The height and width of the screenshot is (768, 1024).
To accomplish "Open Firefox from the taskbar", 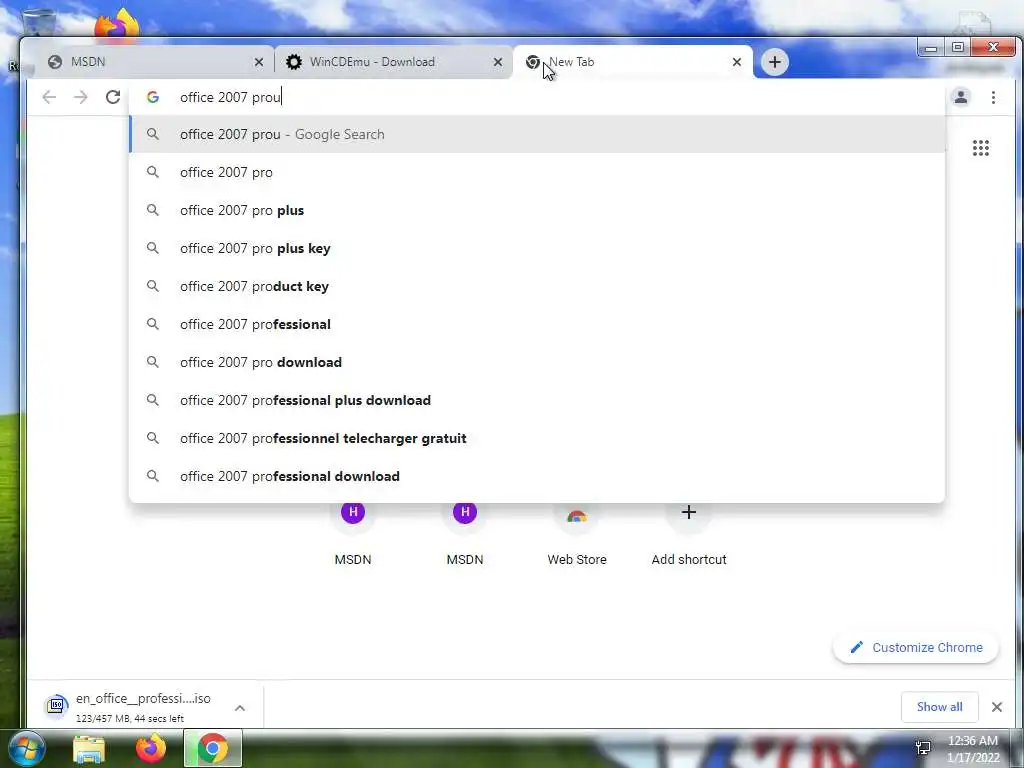I will 151,749.
